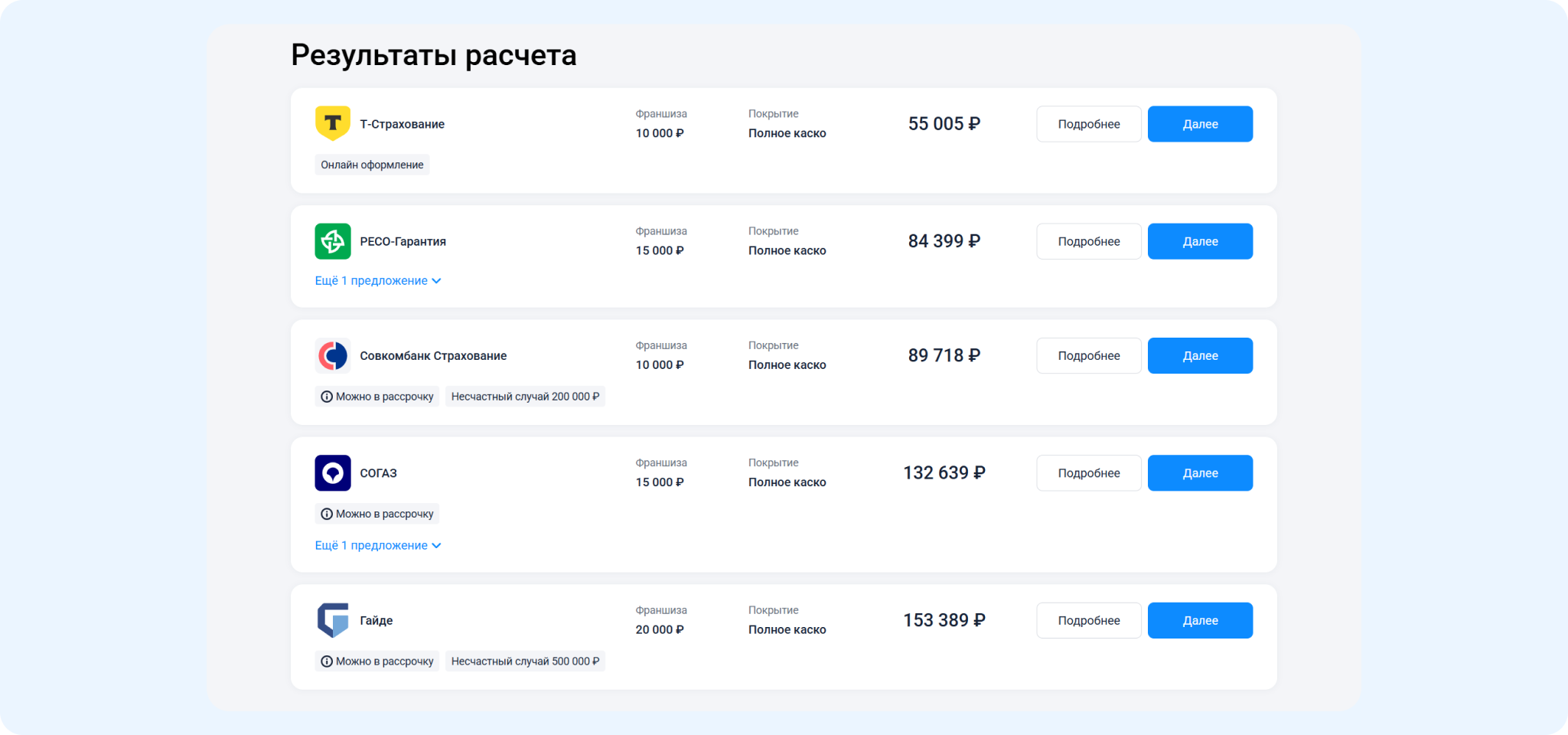Click the price 89 718 ₽
The width and height of the screenshot is (1568, 735).
tap(944, 355)
